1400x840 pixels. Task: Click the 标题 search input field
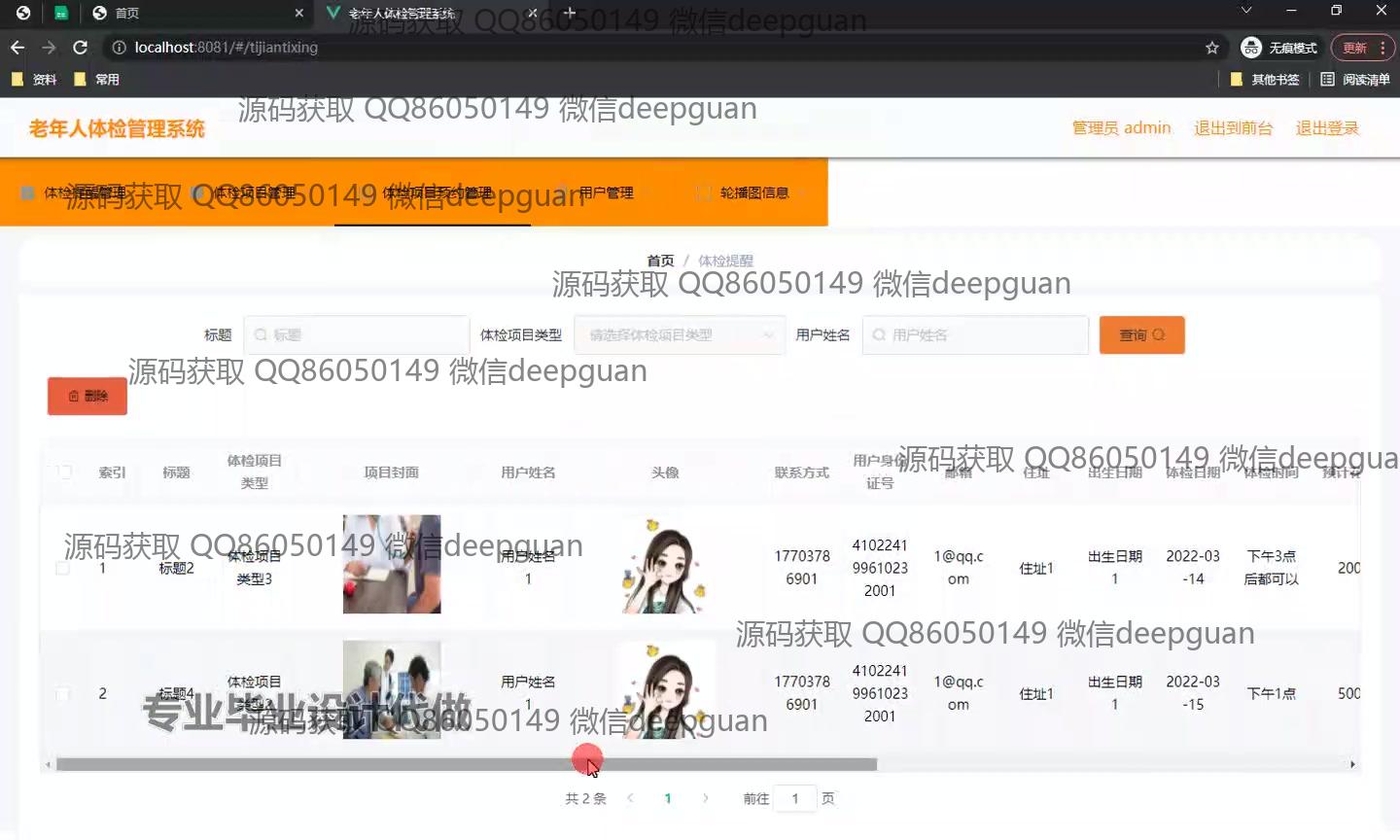click(x=356, y=335)
